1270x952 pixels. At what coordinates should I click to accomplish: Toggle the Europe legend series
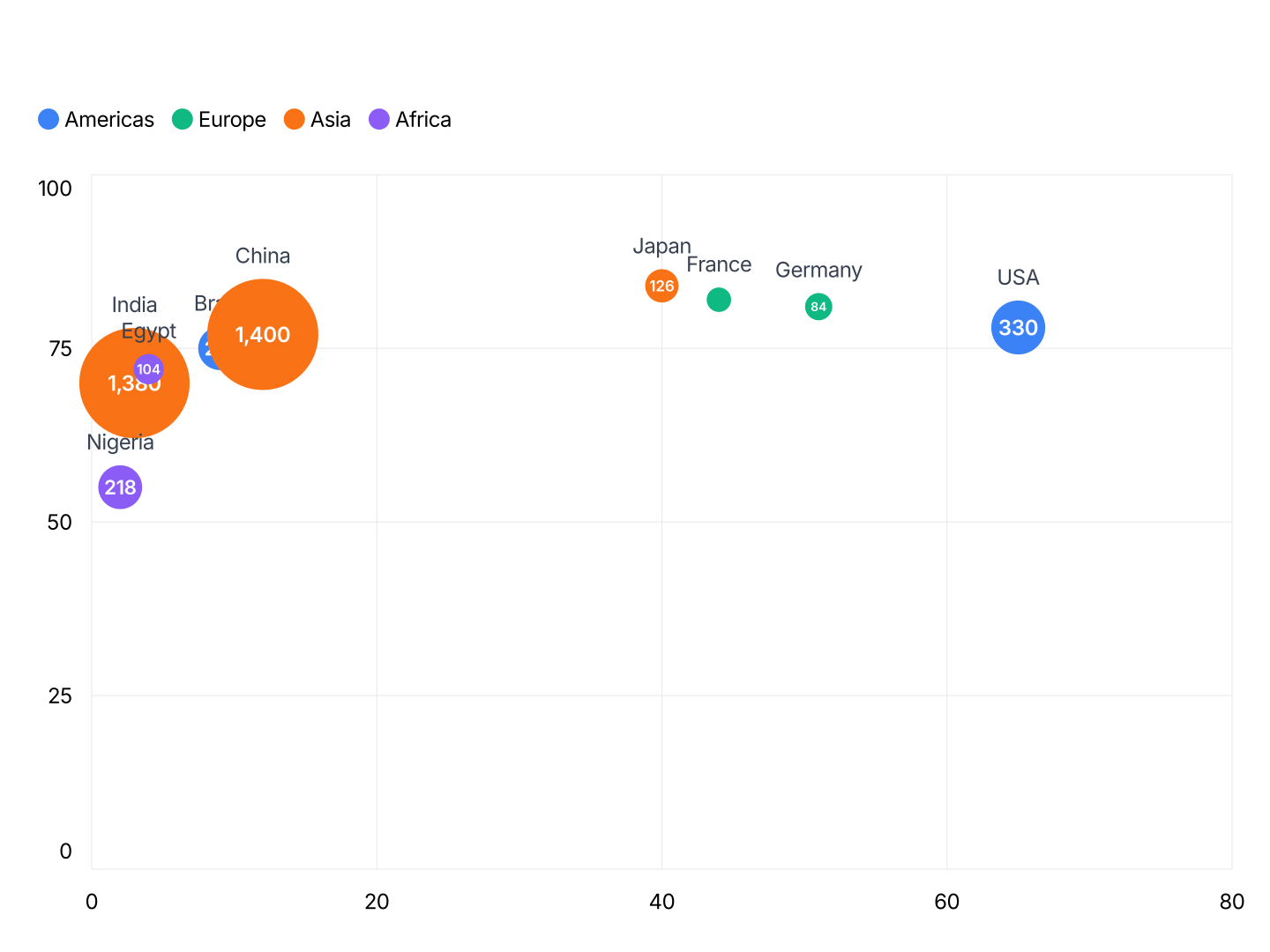219,119
